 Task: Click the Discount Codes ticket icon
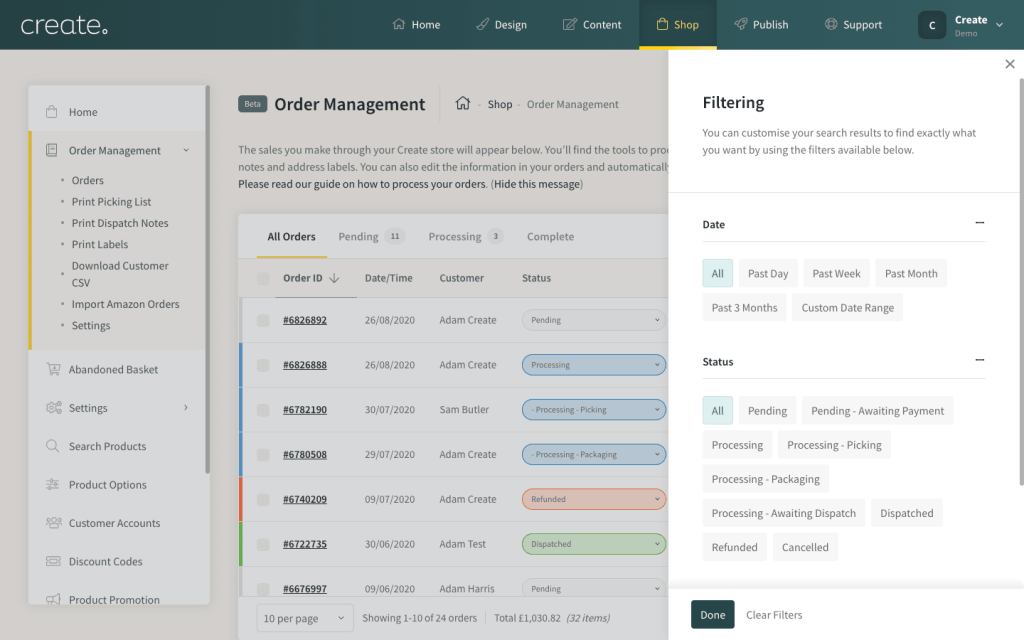point(52,562)
